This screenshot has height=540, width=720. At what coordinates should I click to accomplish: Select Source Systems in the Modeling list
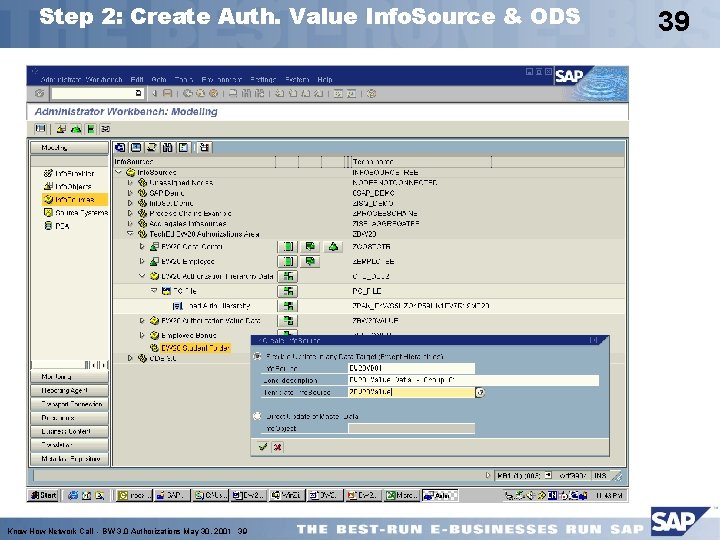pos(76,213)
